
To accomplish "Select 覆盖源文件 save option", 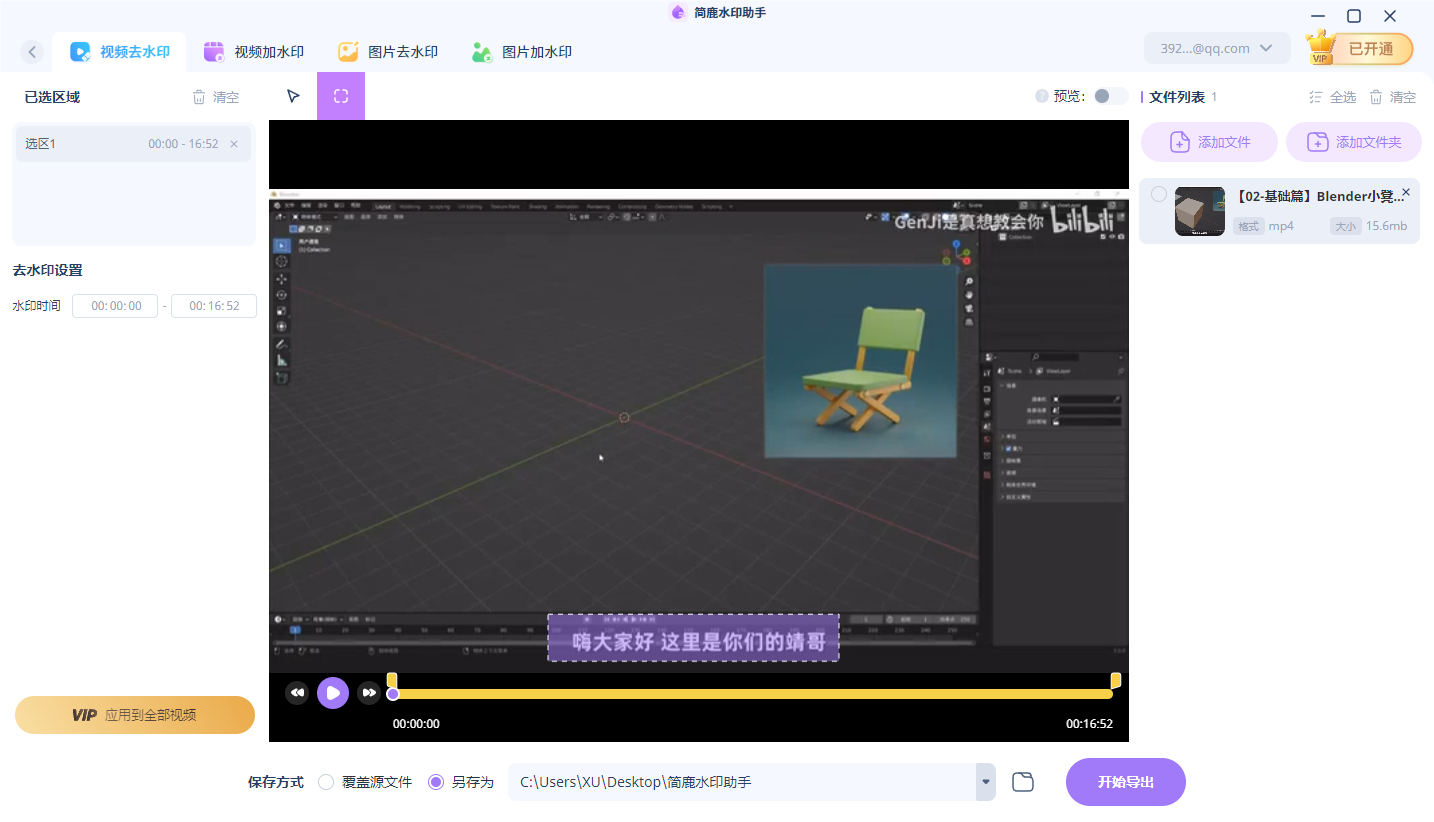I will [x=326, y=782].
